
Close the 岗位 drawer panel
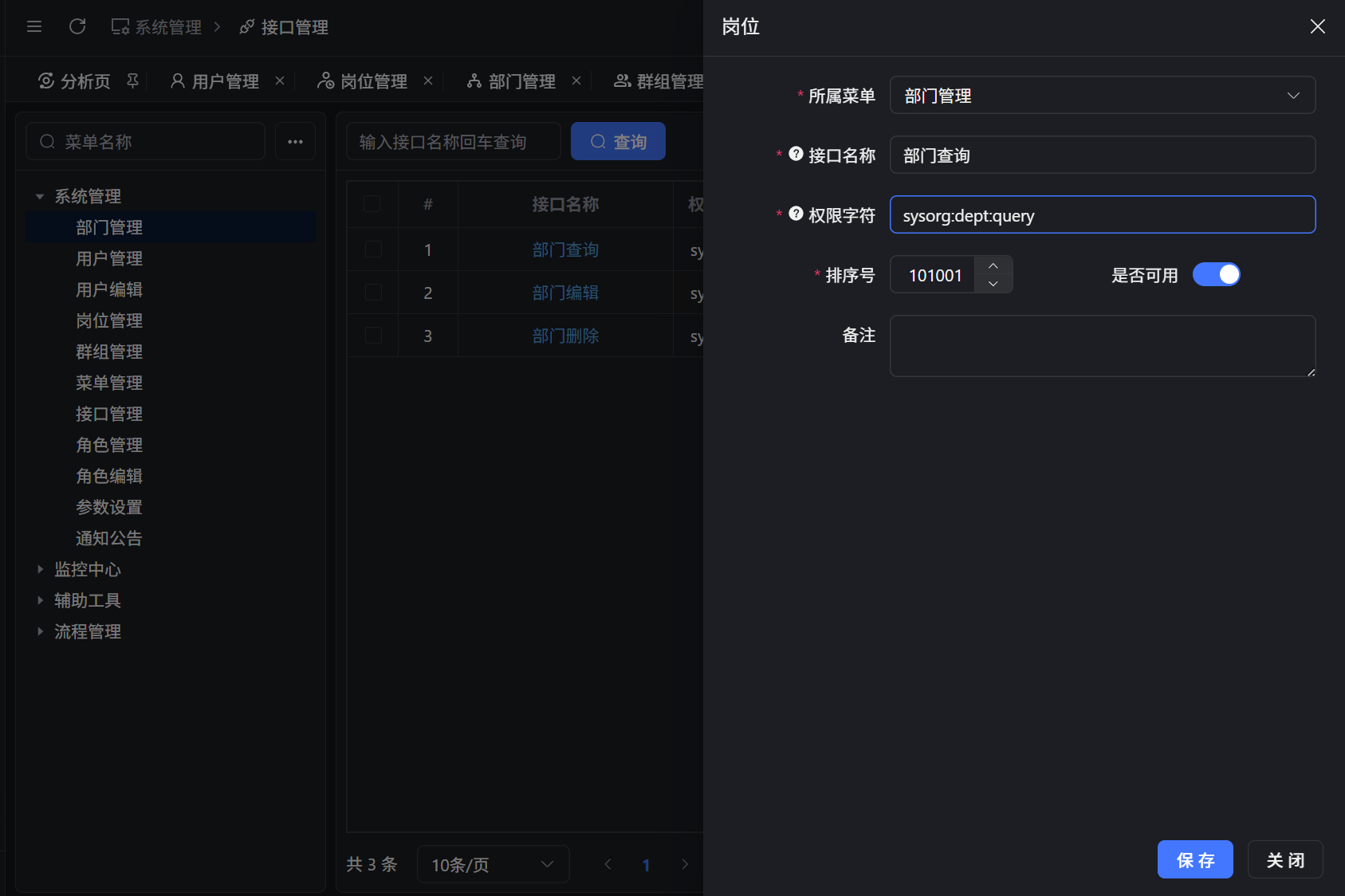coord(1317,27)
